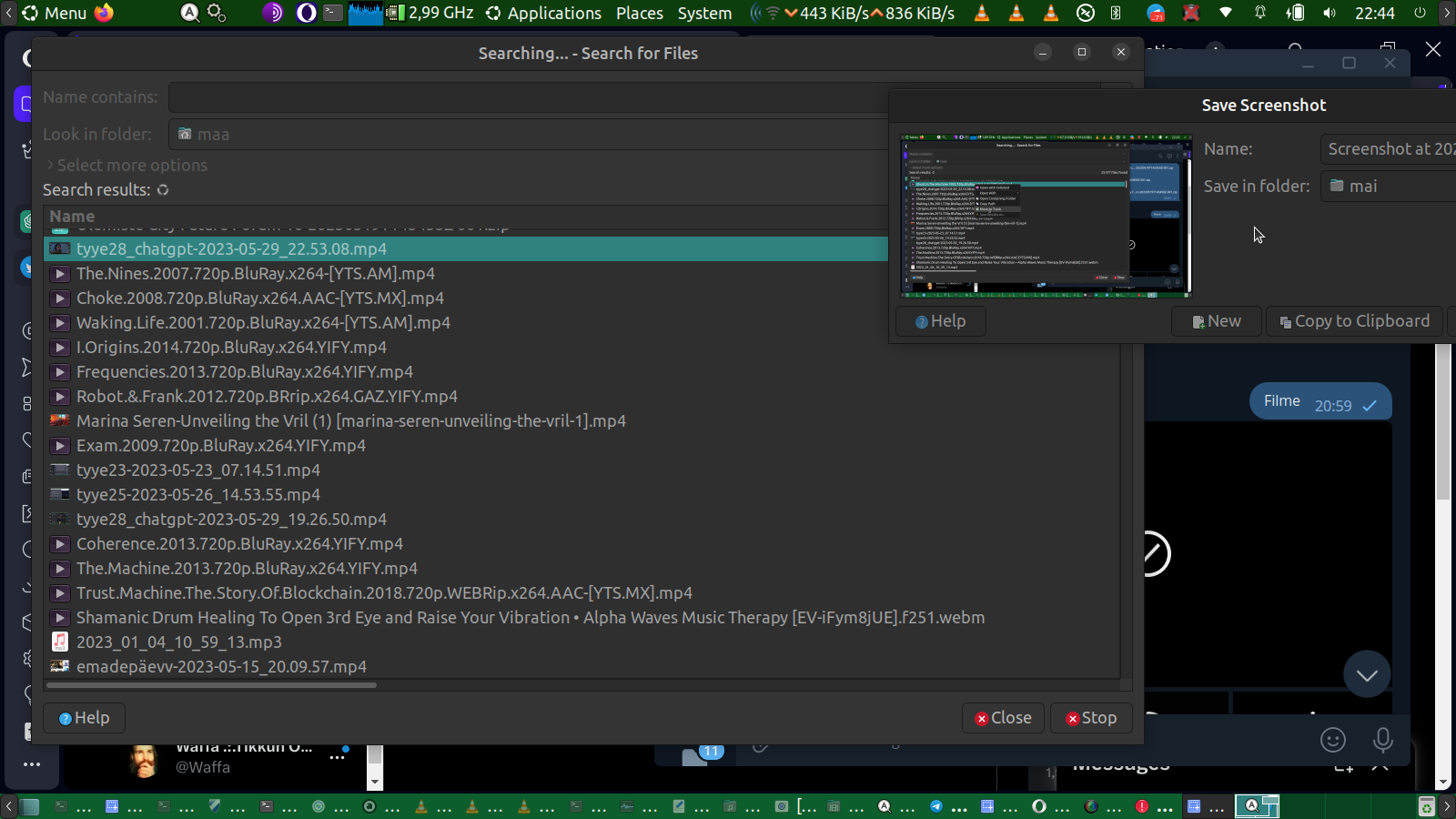Click the screenshot preview thumbnail
Viewport: 1456px width, 819px height.
click(x=1046, y=216)
